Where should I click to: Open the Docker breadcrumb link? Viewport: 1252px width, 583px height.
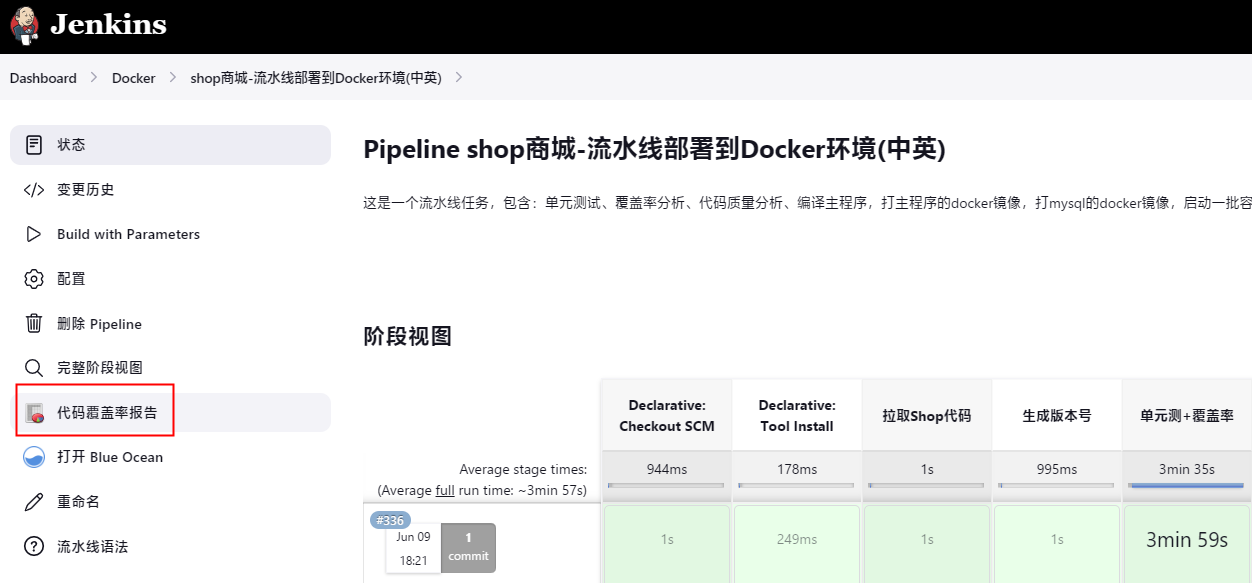click(x=134, y=78)
